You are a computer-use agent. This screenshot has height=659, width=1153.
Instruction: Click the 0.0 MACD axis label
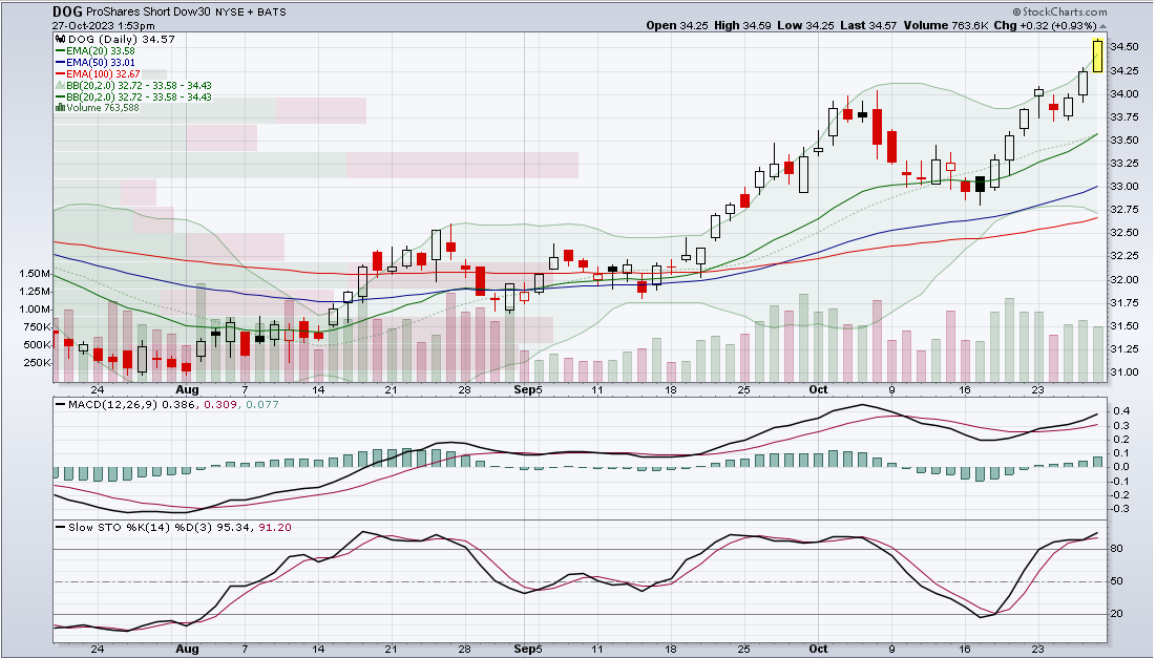pos(1122,467)
